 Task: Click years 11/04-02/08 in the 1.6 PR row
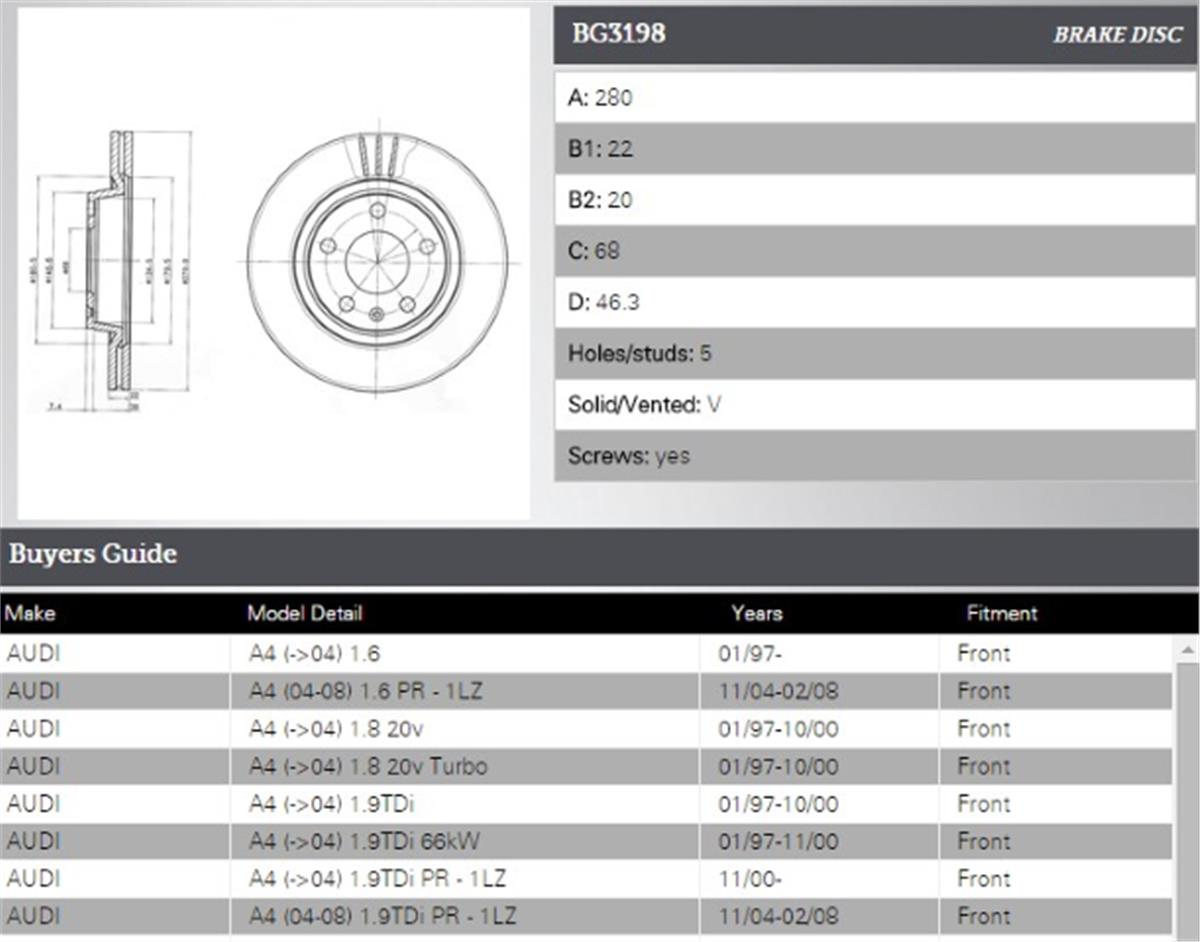point(819,691)
